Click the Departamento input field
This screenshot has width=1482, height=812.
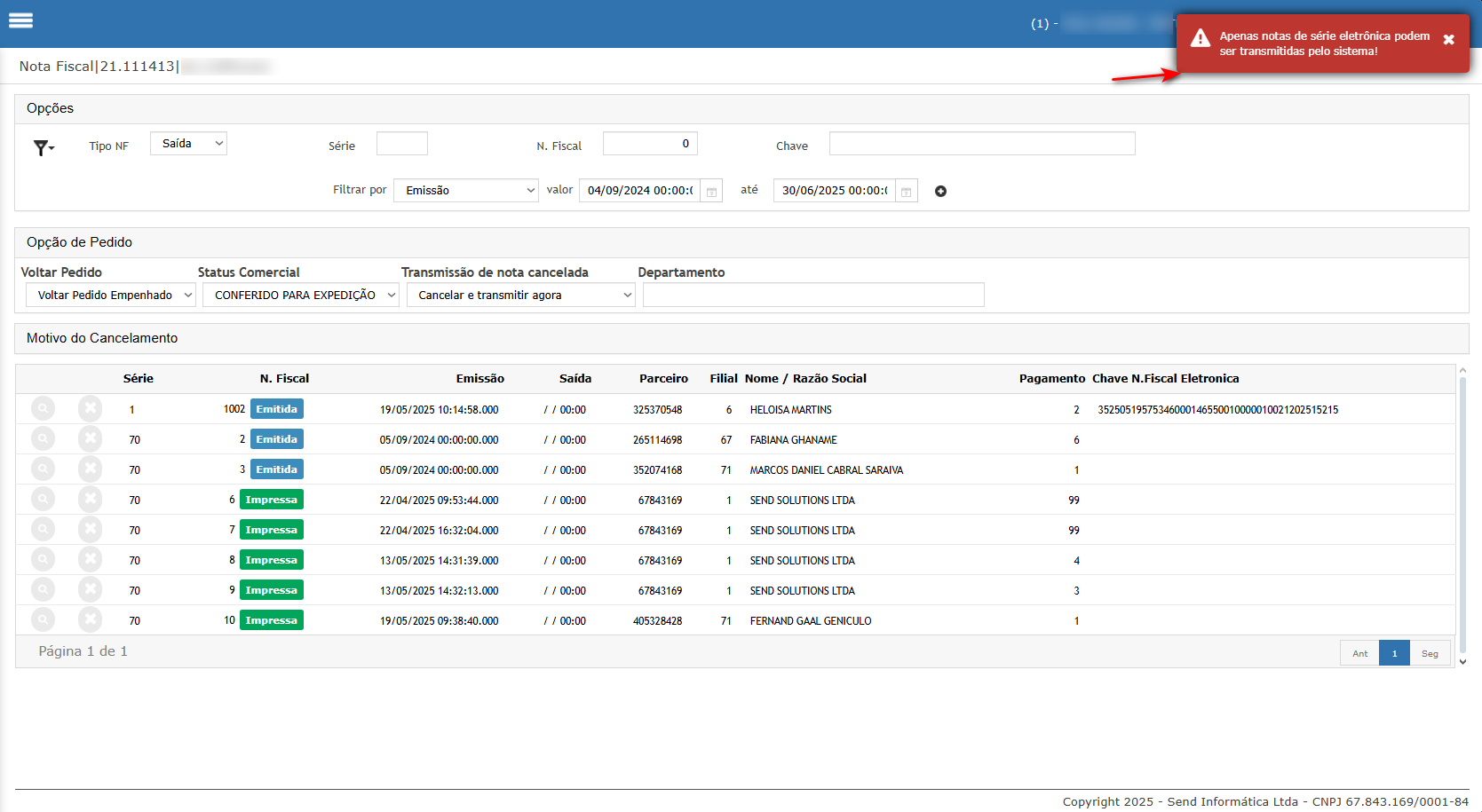tap(813, 296)
